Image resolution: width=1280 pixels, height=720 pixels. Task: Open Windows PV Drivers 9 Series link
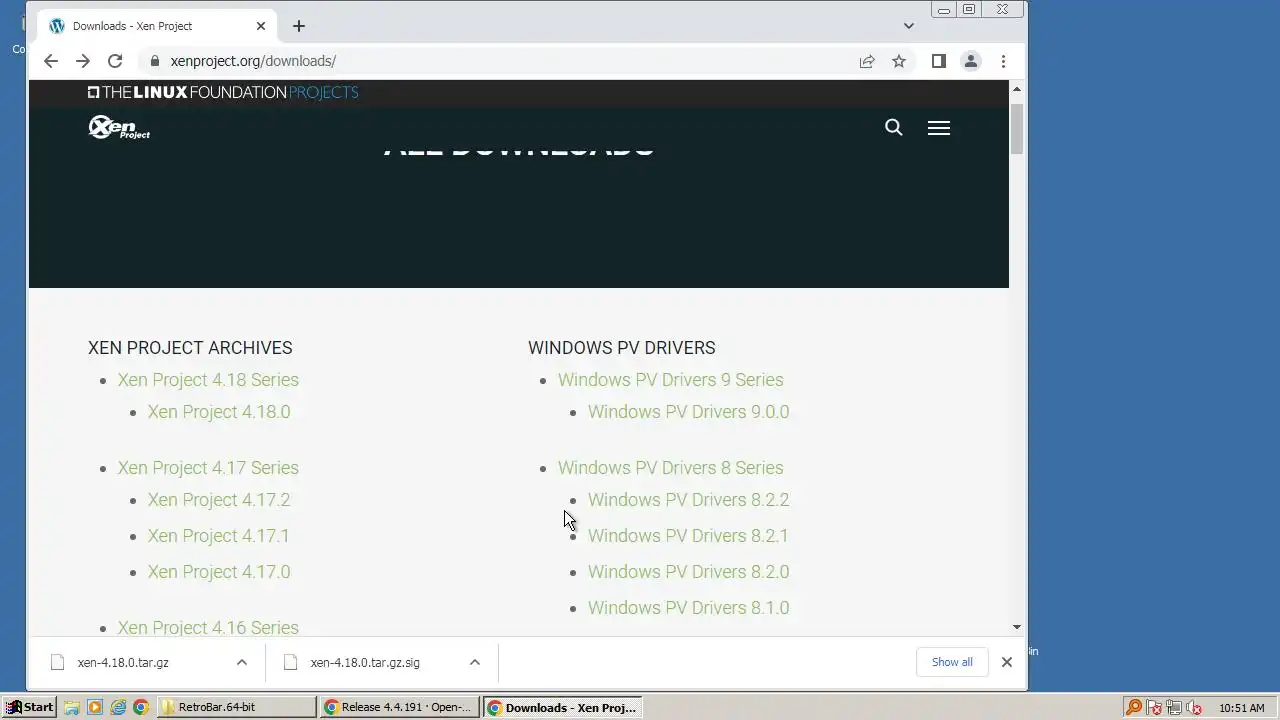pos(670,380)
